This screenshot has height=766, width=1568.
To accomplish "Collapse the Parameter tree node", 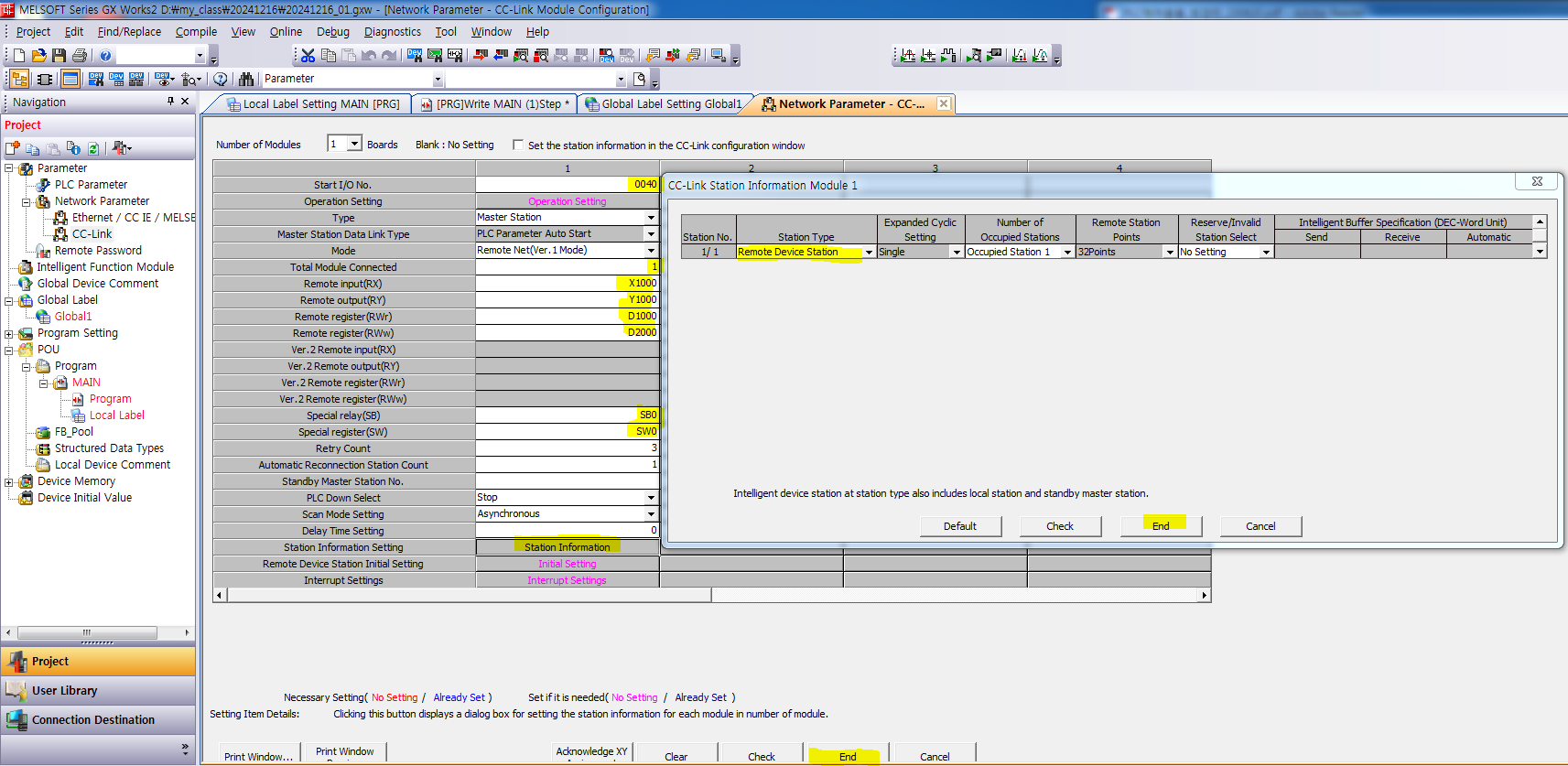I will coord(9,168).
